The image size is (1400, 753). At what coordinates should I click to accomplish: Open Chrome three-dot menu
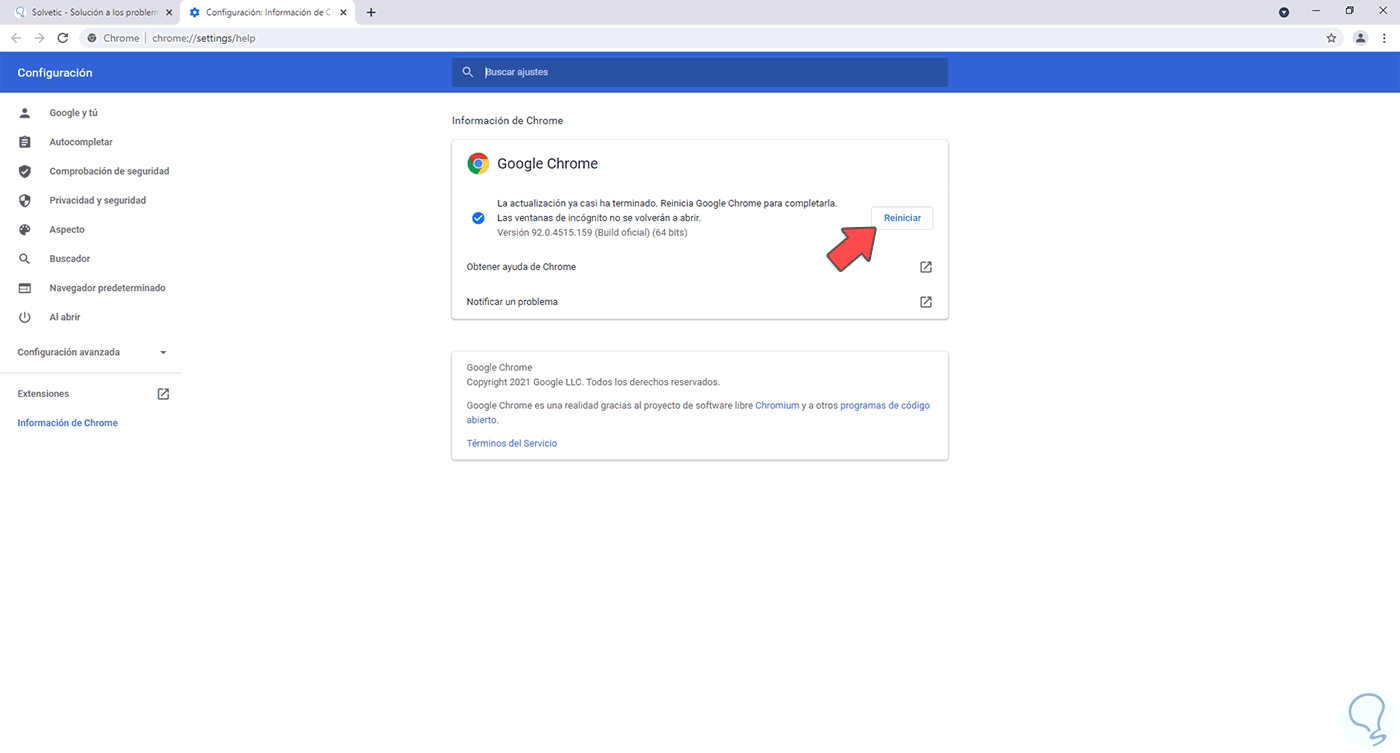point(1384,38)
